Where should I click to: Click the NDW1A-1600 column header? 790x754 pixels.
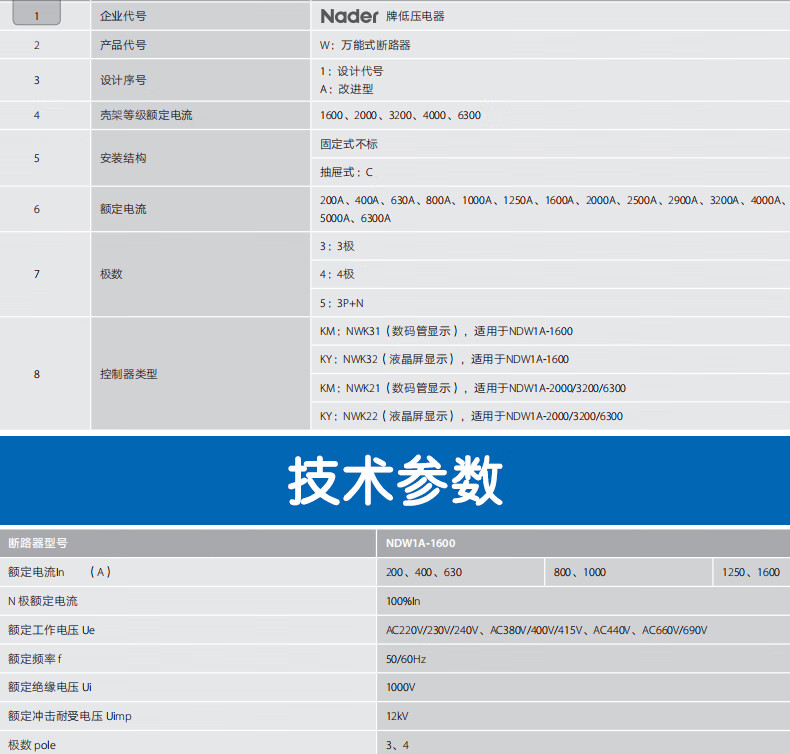(x=422, y=543)
